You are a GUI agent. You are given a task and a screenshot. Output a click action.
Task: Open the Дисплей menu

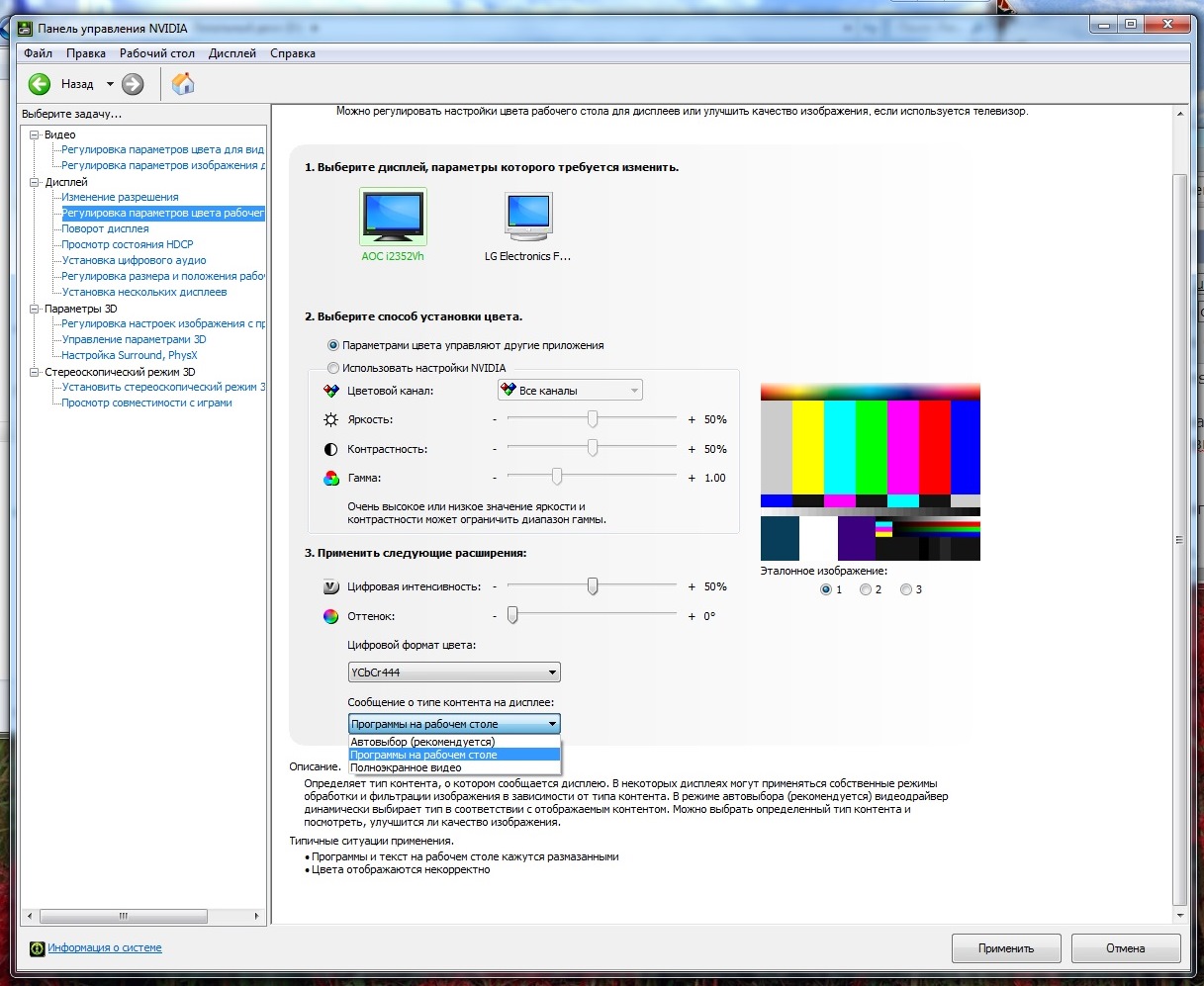232,53
